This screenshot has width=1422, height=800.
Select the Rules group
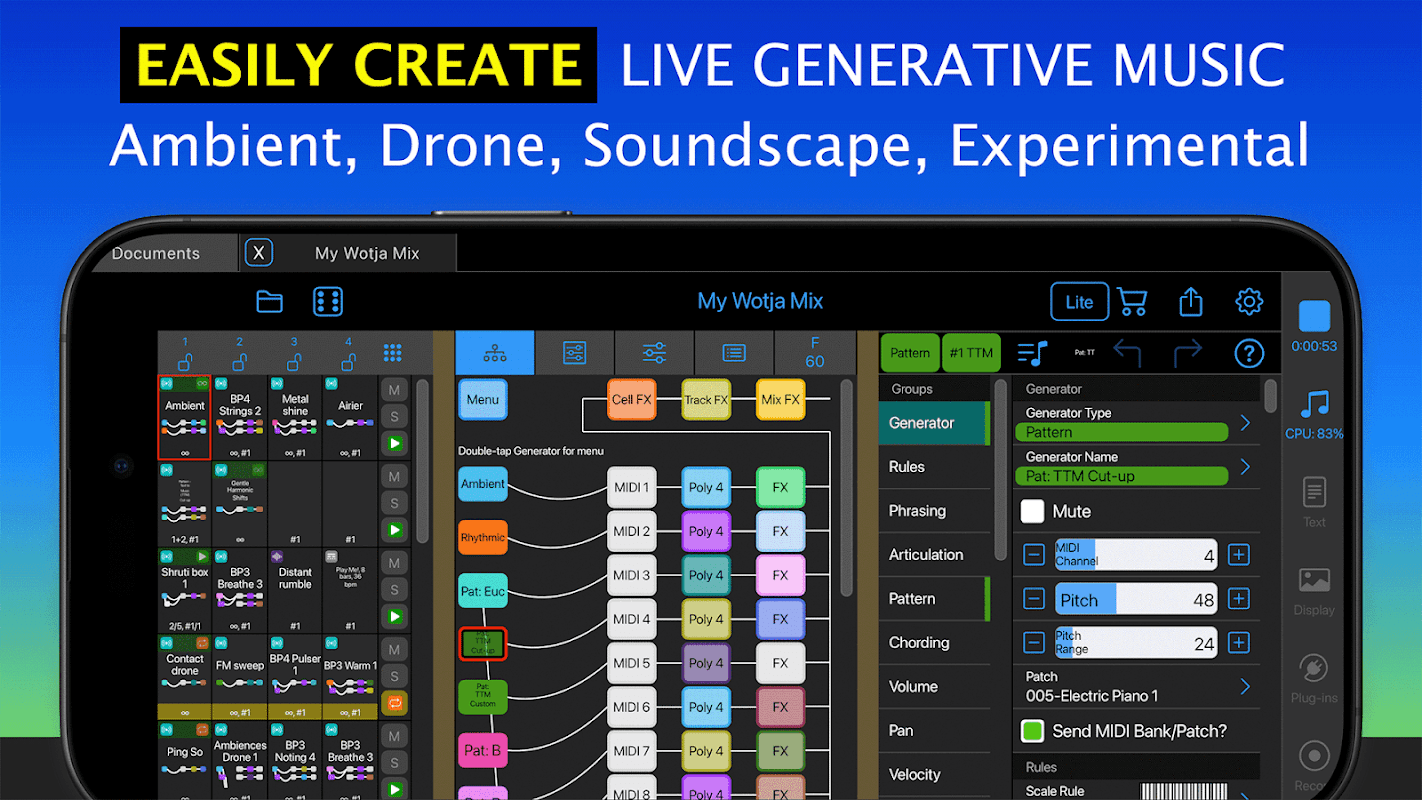pyautogui.click(x=934, y=467)
